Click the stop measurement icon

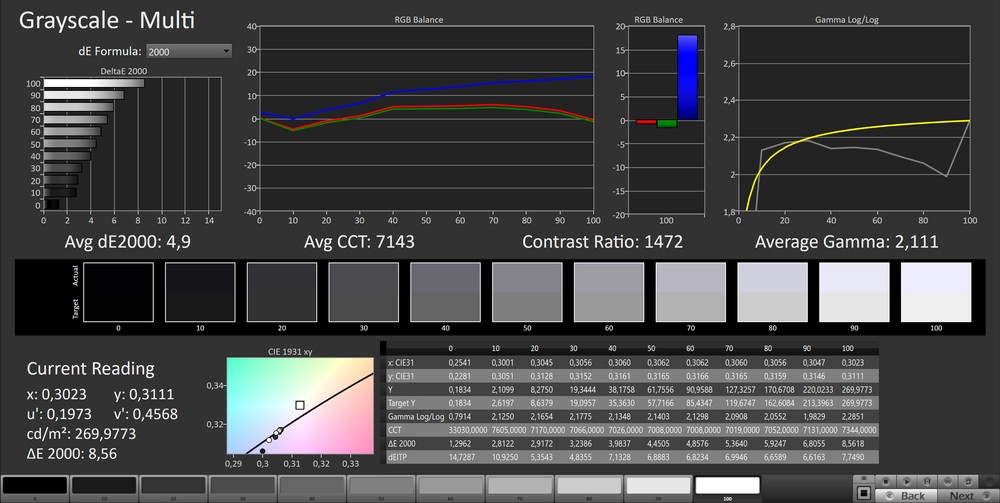point(885,481)
